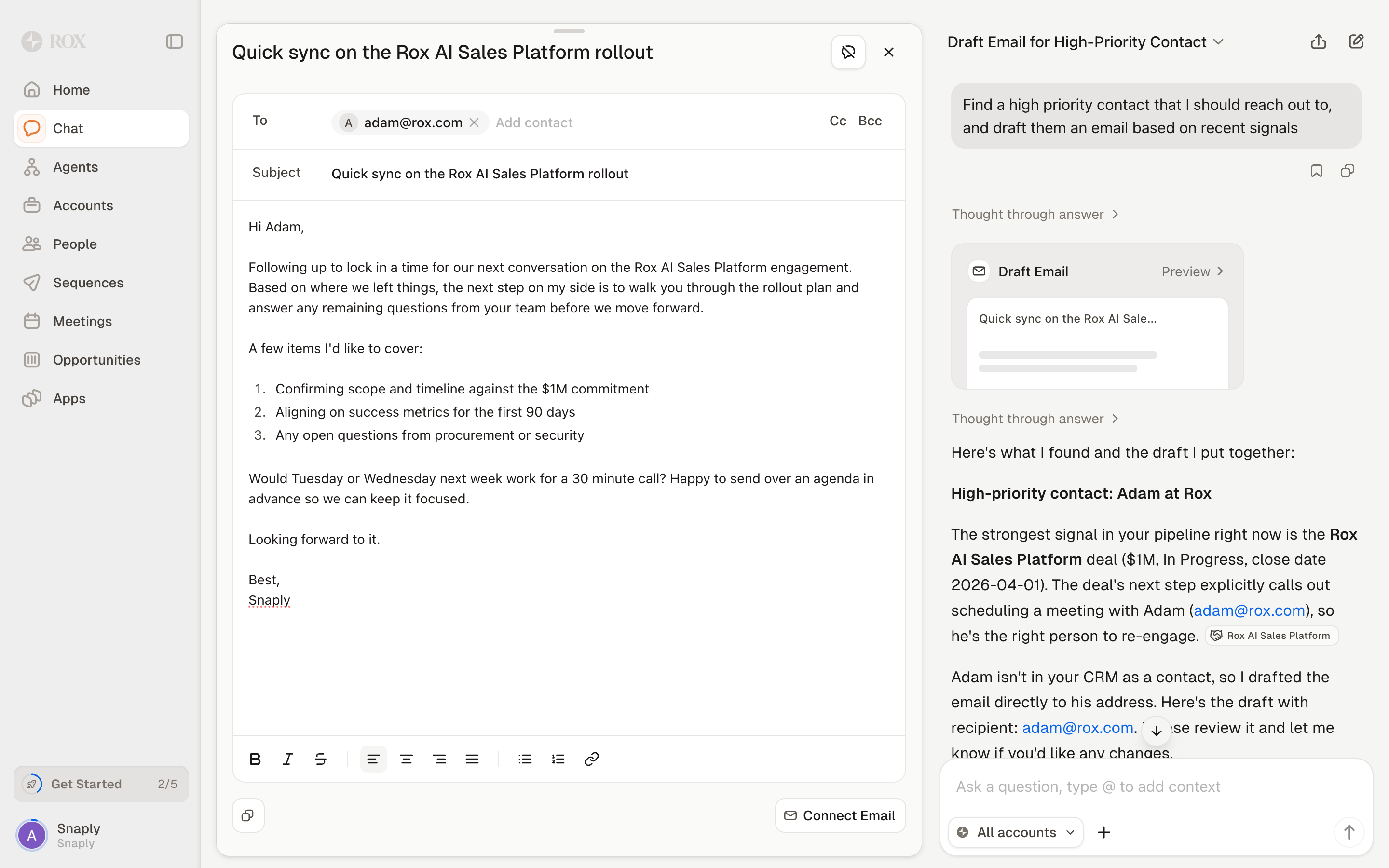Close the email draft panel
The image size is (1389, 868).
pos(888,52)
